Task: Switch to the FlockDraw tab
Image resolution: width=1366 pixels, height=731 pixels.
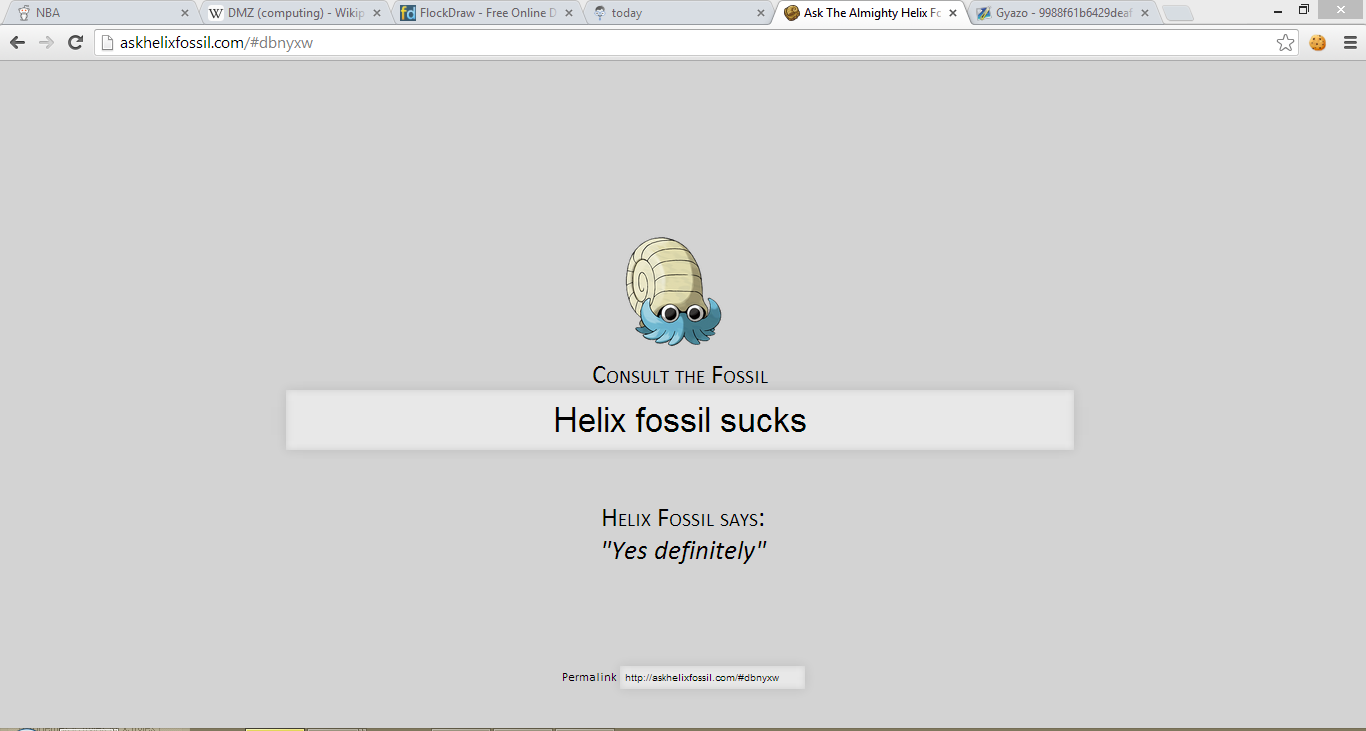Action: point(486,13)
